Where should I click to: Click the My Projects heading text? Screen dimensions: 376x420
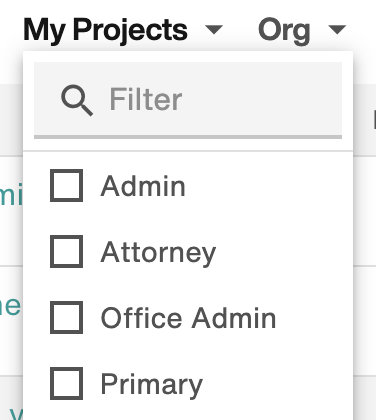point(105,30)
